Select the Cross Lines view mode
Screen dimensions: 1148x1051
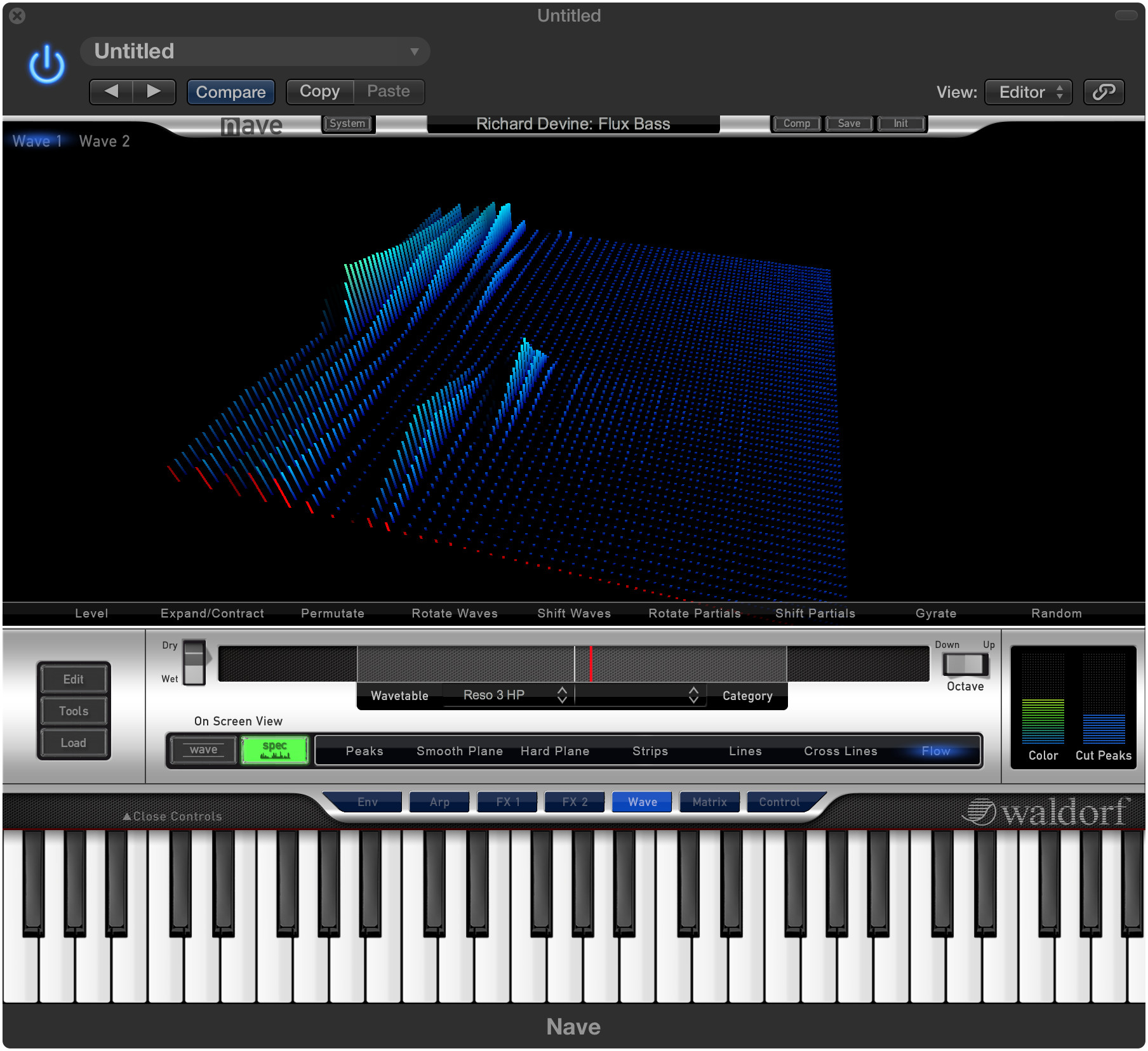click(841, 751)
